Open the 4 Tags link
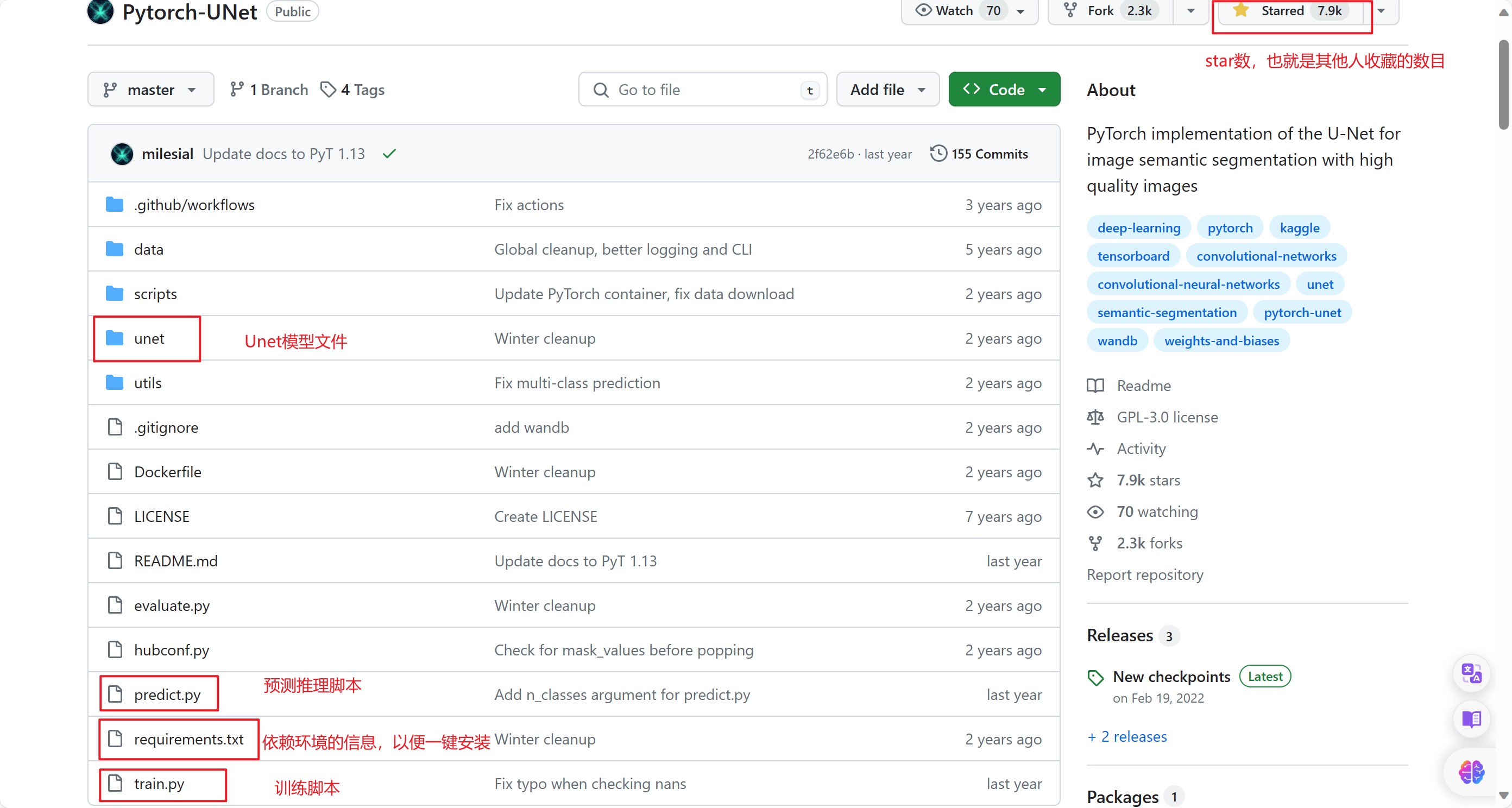The image size is (1512, 808). click(353, 90)
